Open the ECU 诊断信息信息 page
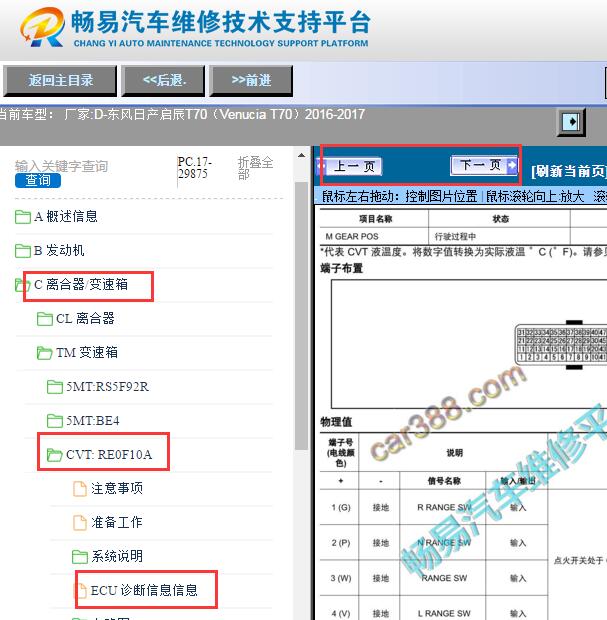 tap(144, 591)
